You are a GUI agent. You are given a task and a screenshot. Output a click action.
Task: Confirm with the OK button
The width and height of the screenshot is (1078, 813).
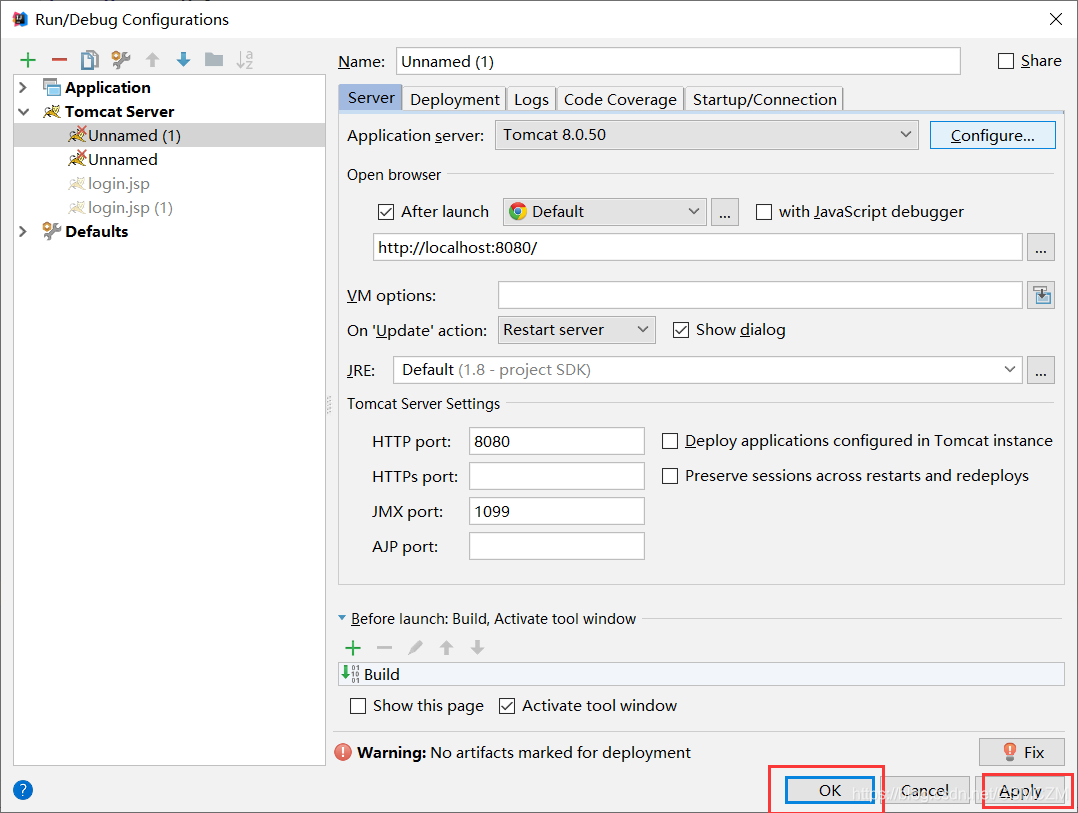(x=830, y=790)
